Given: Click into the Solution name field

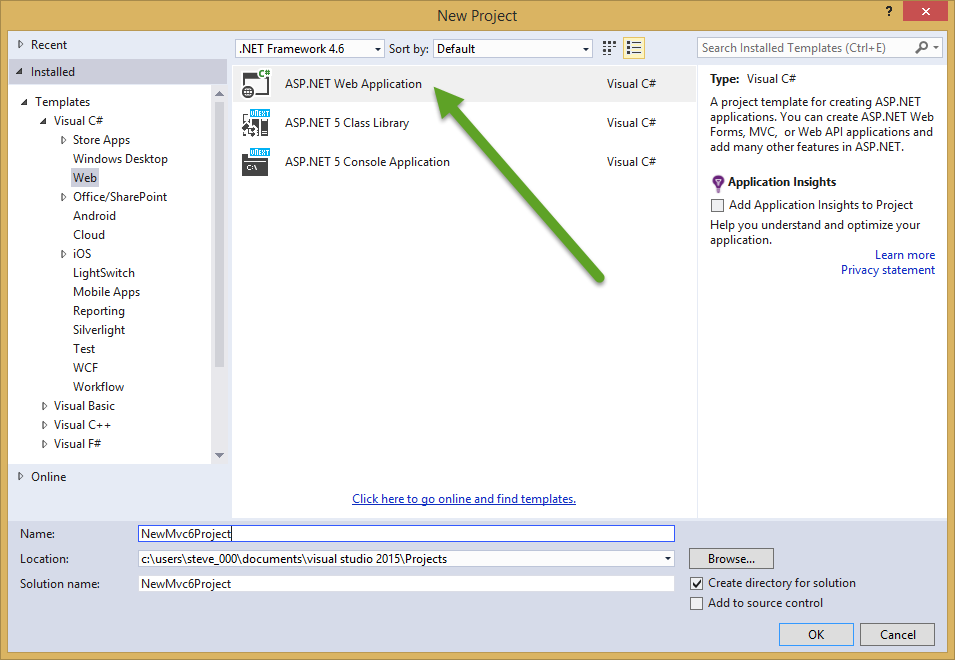Looking at the screenshot, I should coord(406,584).
